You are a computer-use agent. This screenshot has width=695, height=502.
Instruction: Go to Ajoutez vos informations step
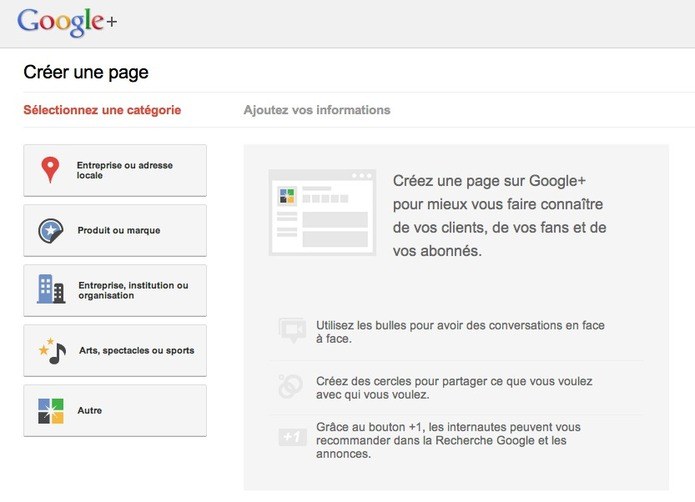pos(317,110)
